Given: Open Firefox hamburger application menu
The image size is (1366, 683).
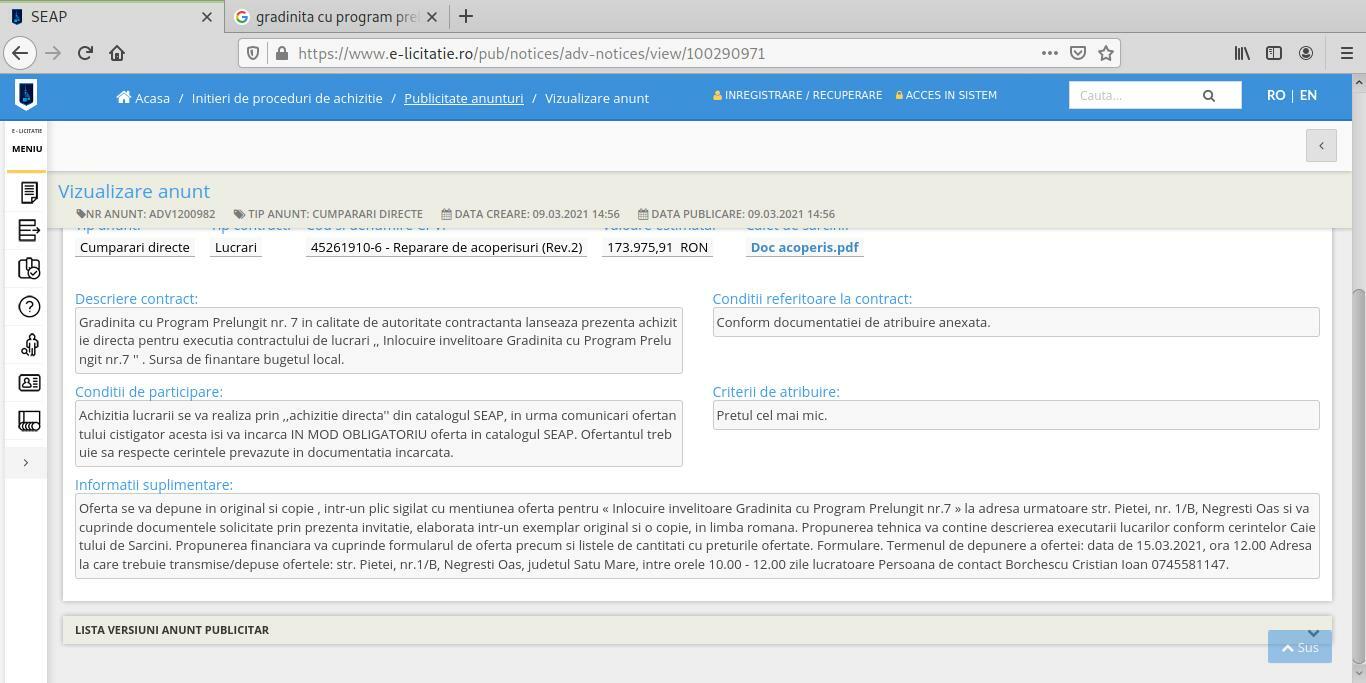Looking at the screenshot, I should 1346,53.
